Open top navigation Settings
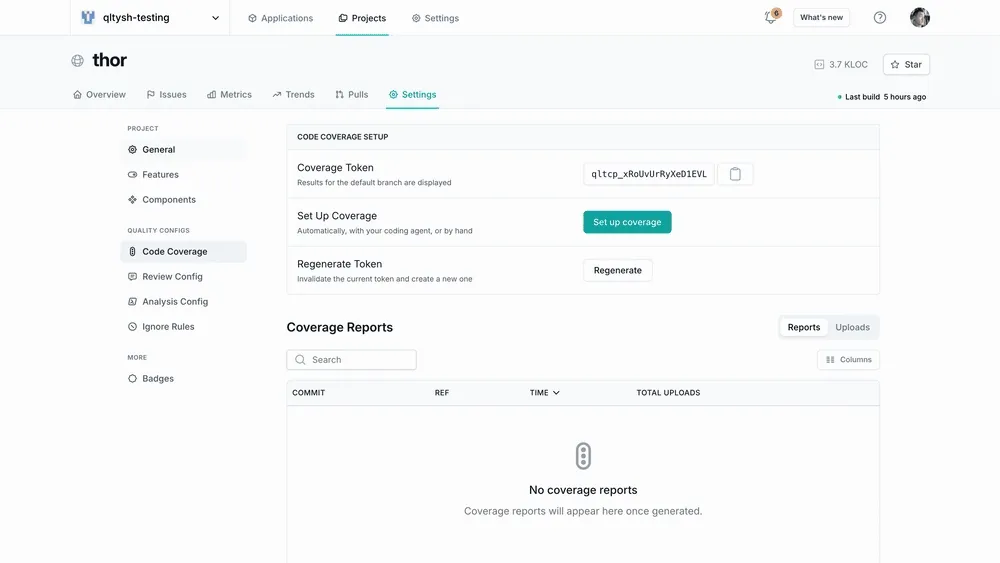 tap(435, 18)
